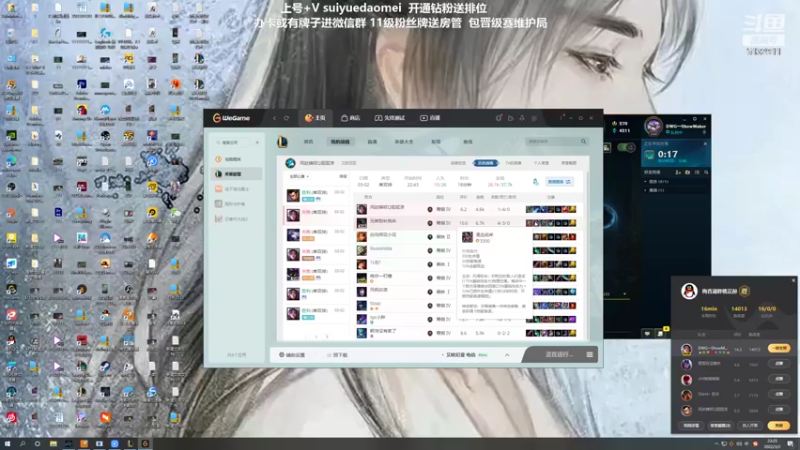Add an application with the sidebar plus button
The image size is (800, 450).
257,142
